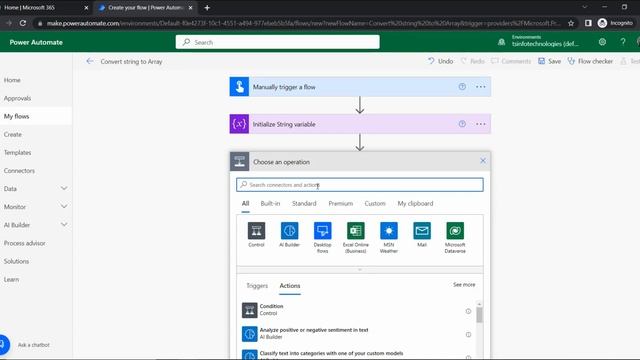Switch to the Standard tab
The width and height of the screenshot is (640, 360).
(304, 203)
